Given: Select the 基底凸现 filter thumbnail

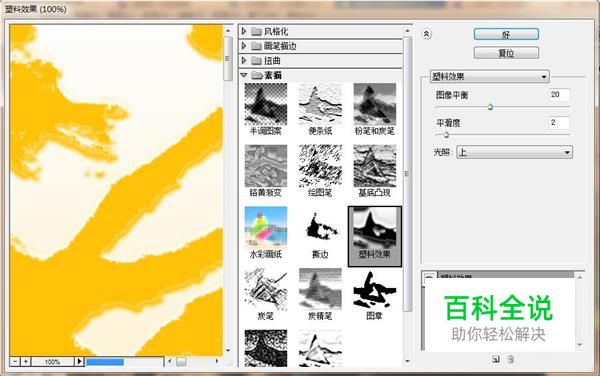Looking at the screenshot, I should coord(375,166).
